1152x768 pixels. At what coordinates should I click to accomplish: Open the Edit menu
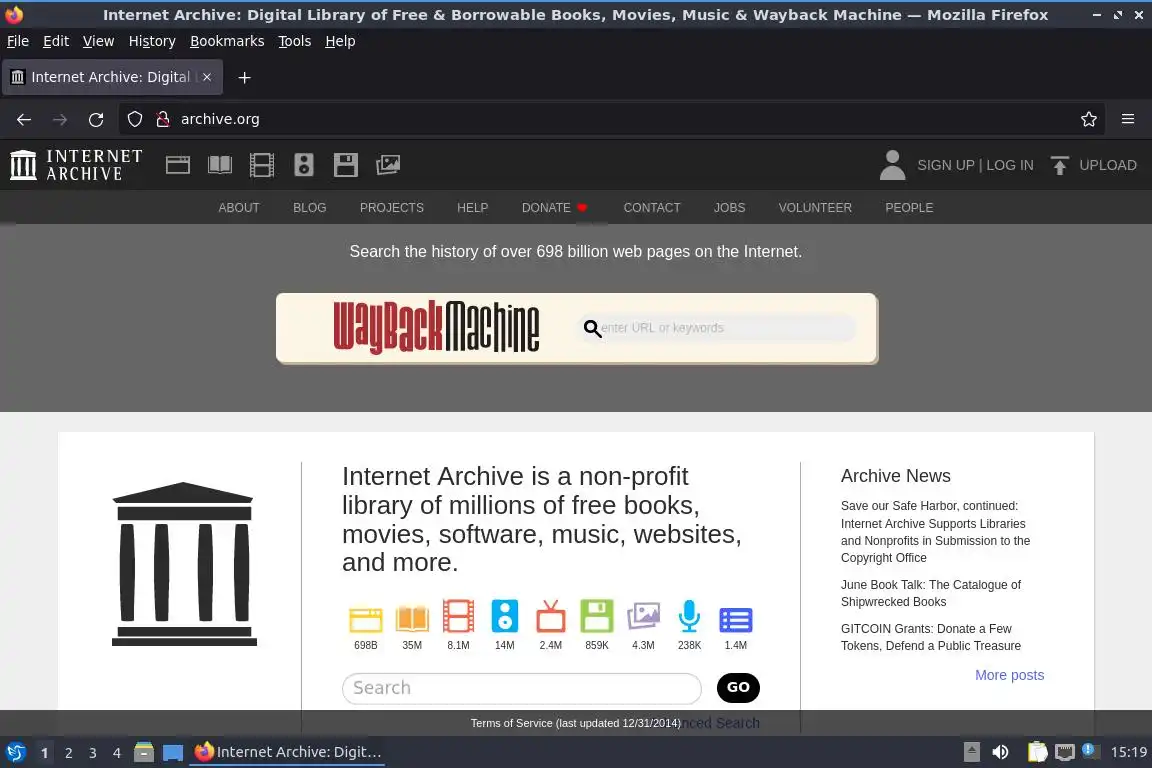[56, 41]
